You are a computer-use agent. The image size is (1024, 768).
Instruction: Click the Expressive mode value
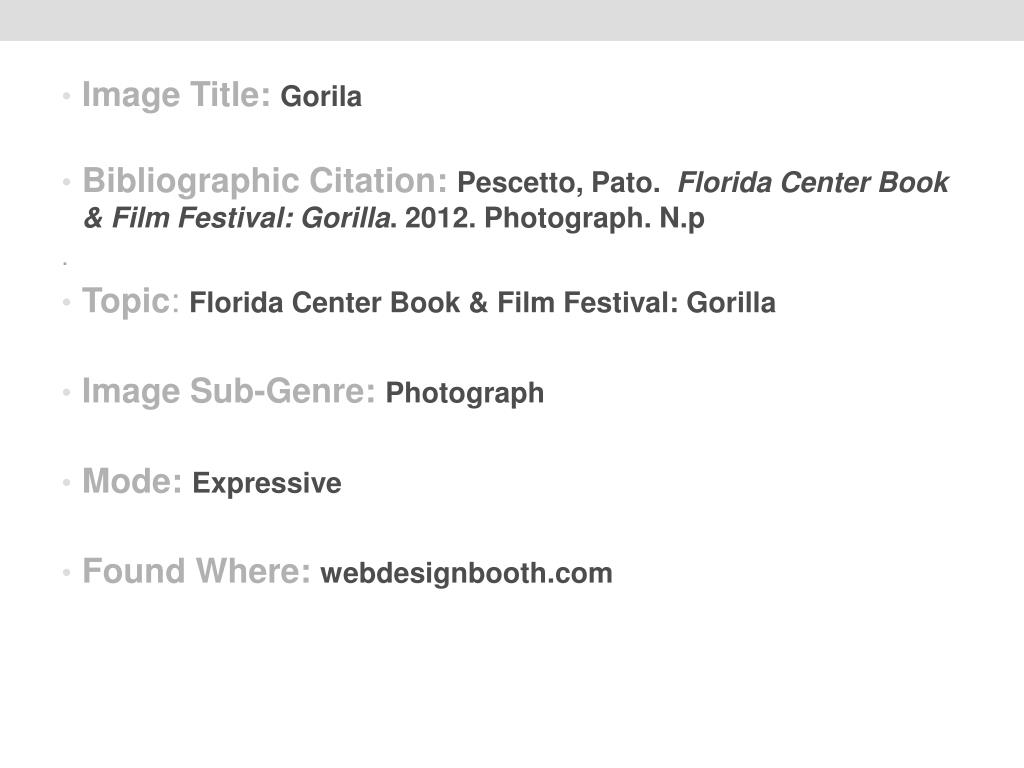(266, 484)
